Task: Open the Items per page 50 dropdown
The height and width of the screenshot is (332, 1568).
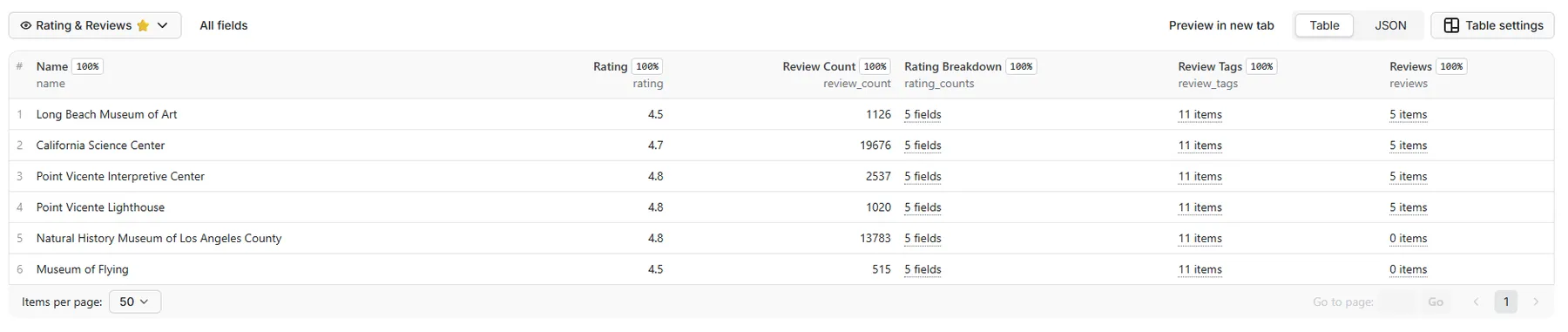Action: [x=135, y=302]
